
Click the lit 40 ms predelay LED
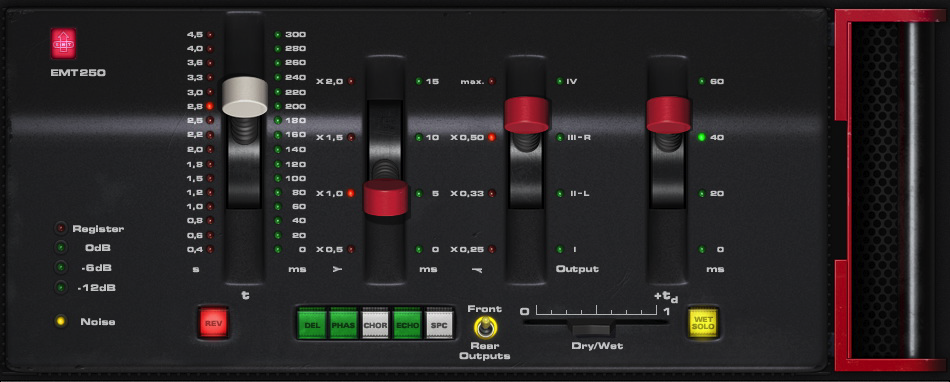[x=702, y=137]
